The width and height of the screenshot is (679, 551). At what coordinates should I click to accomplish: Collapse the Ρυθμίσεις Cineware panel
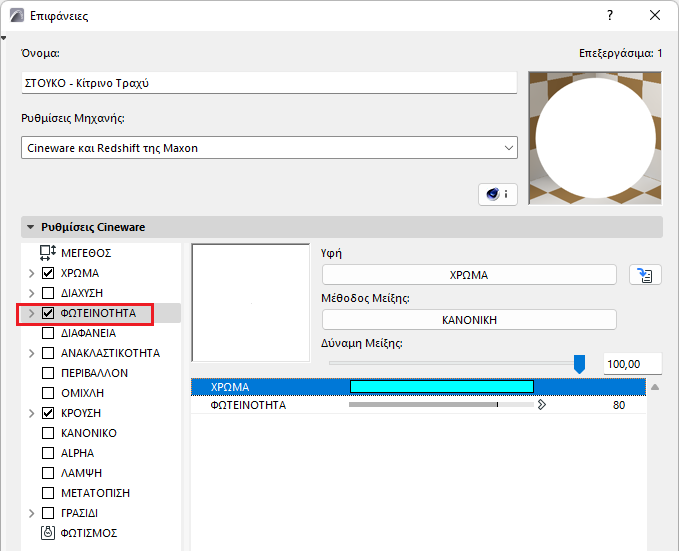pos(30,227)
